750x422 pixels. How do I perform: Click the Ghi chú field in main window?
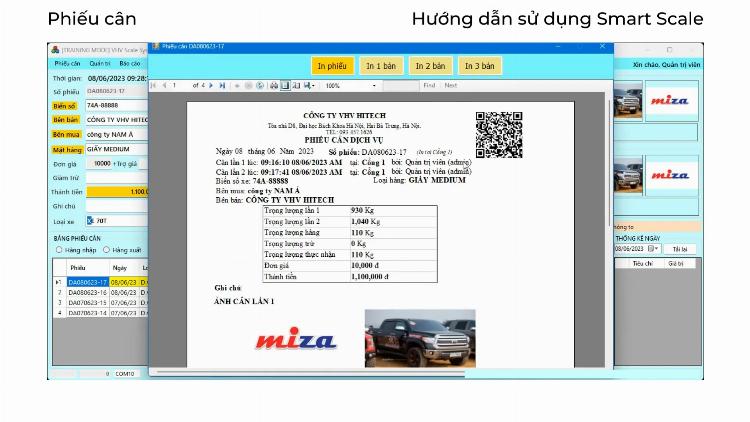tap(117, 206)
